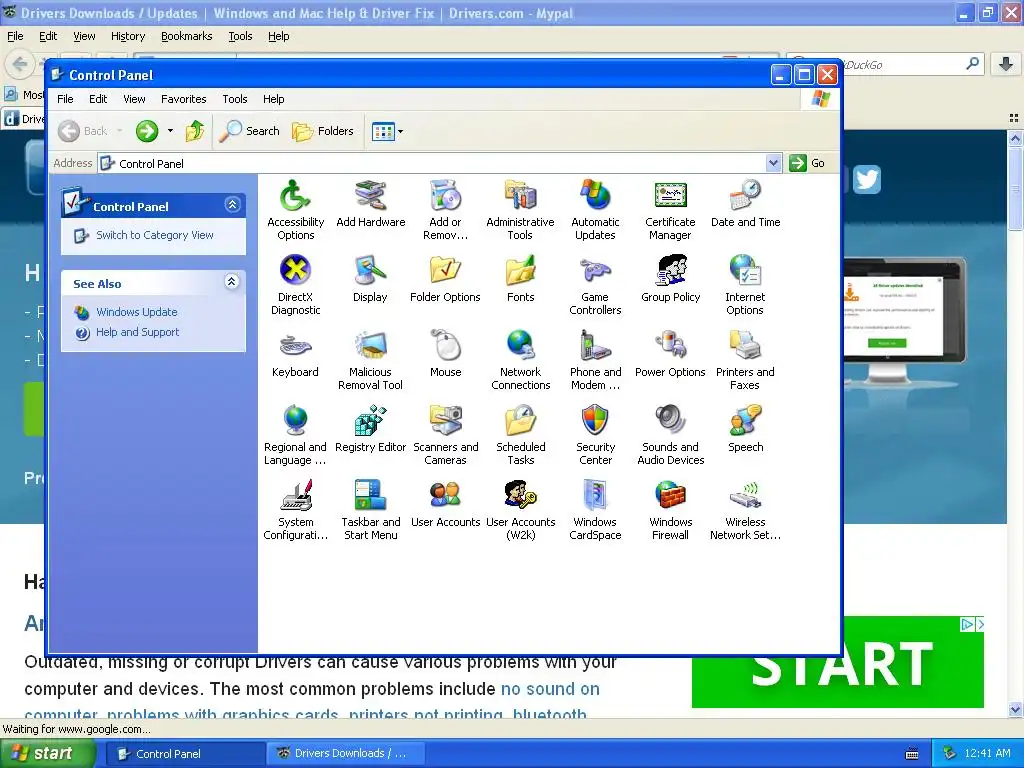Switch to Drivers Downloads taskbar button
Image resolution: width=1024 pixels, height=768 pixels.
pos(345,754)
